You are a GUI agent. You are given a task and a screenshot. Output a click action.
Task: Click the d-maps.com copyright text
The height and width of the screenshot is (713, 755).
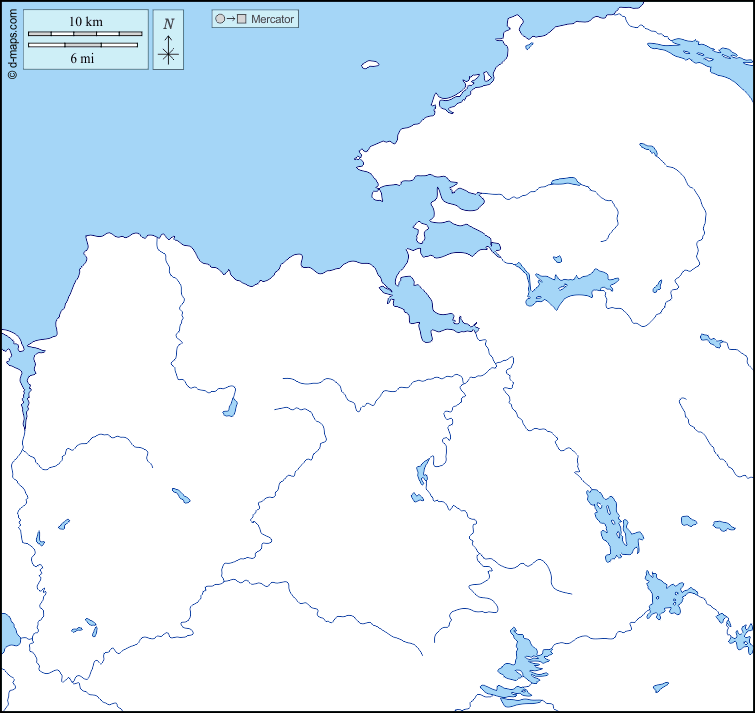(x=11, y=40)
